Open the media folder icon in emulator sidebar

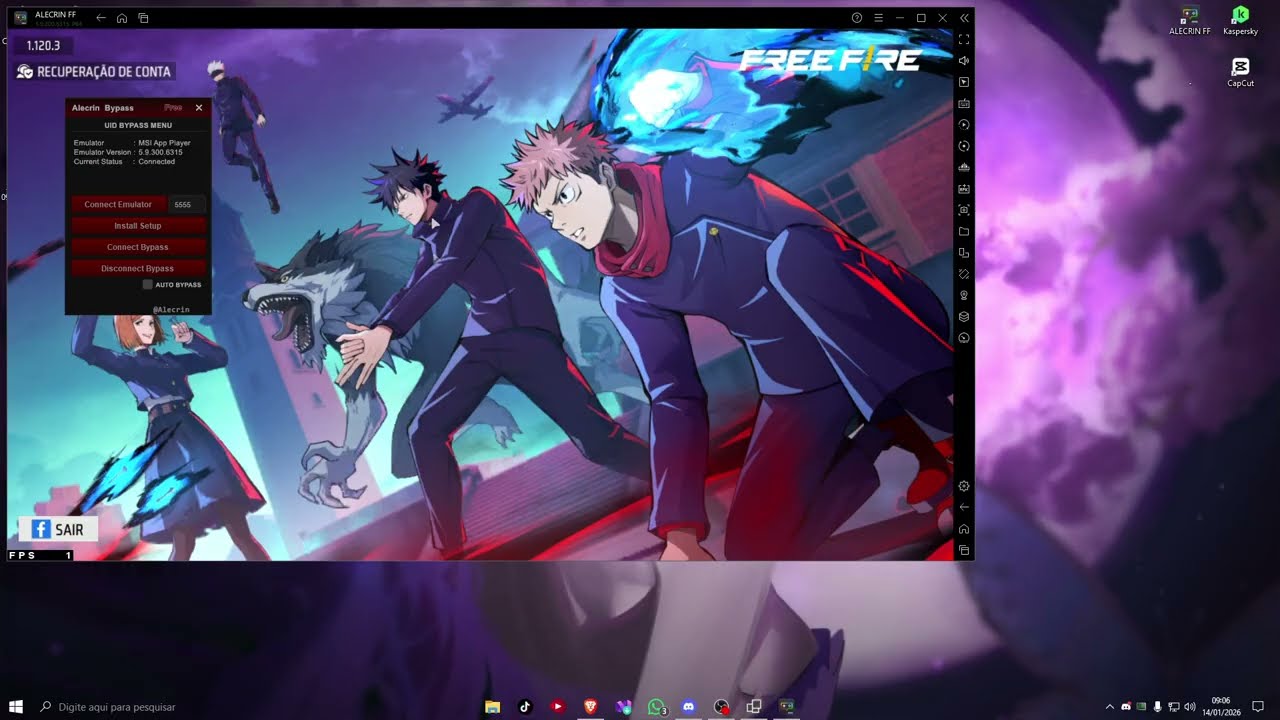[x=964, y=232]
